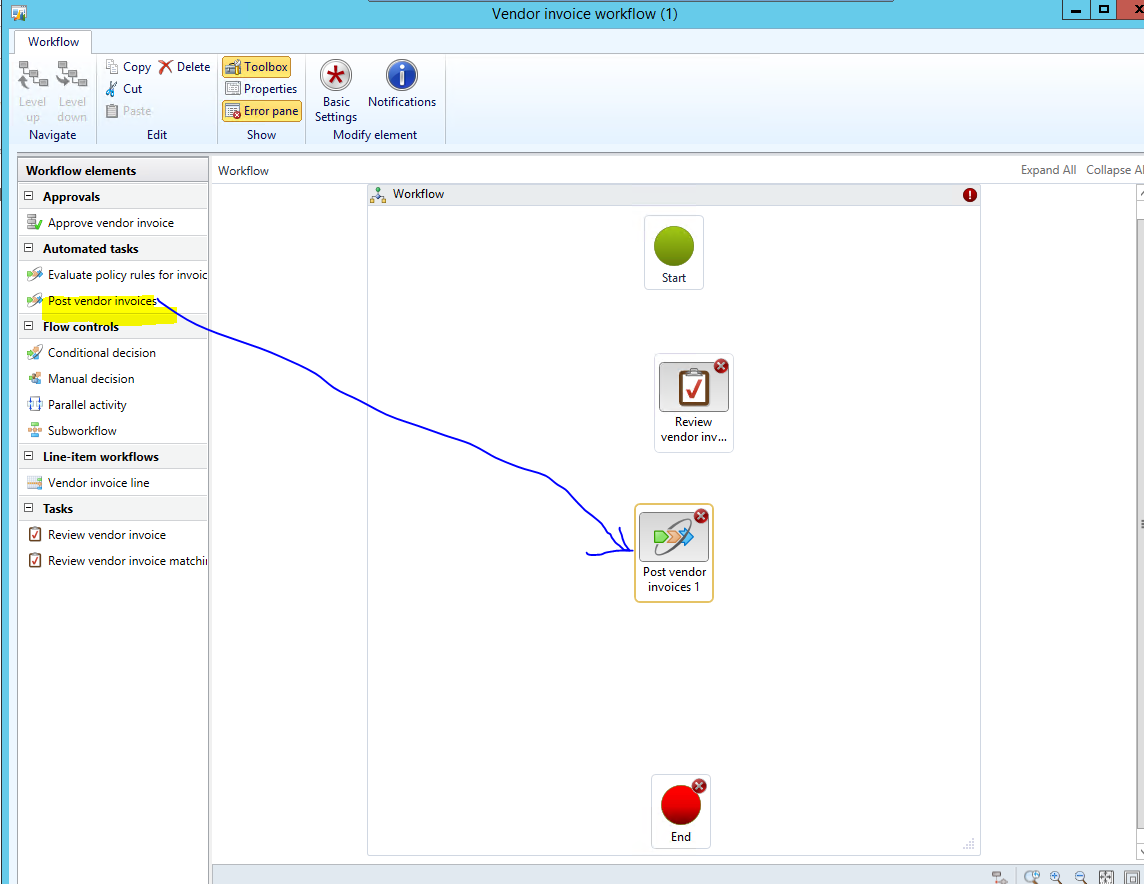Click the zoom in magnifier icon
The height and width of the screenshot is (884, 1144).
(x=1055, y=877)
